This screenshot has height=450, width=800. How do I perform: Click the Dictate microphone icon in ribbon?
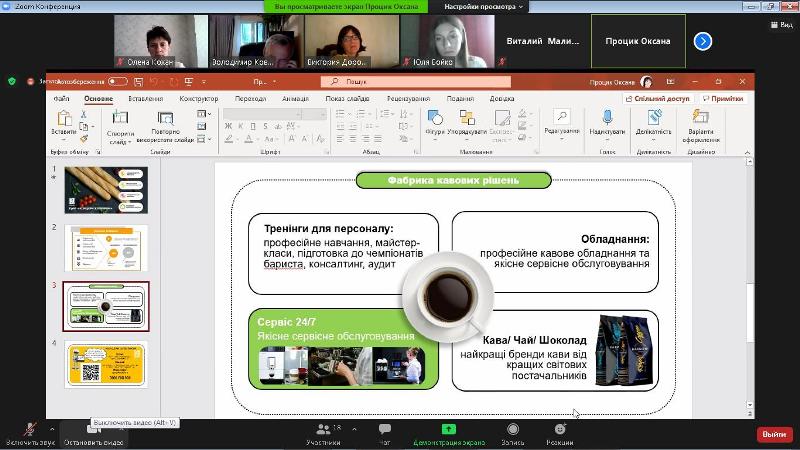pos(607,119)
